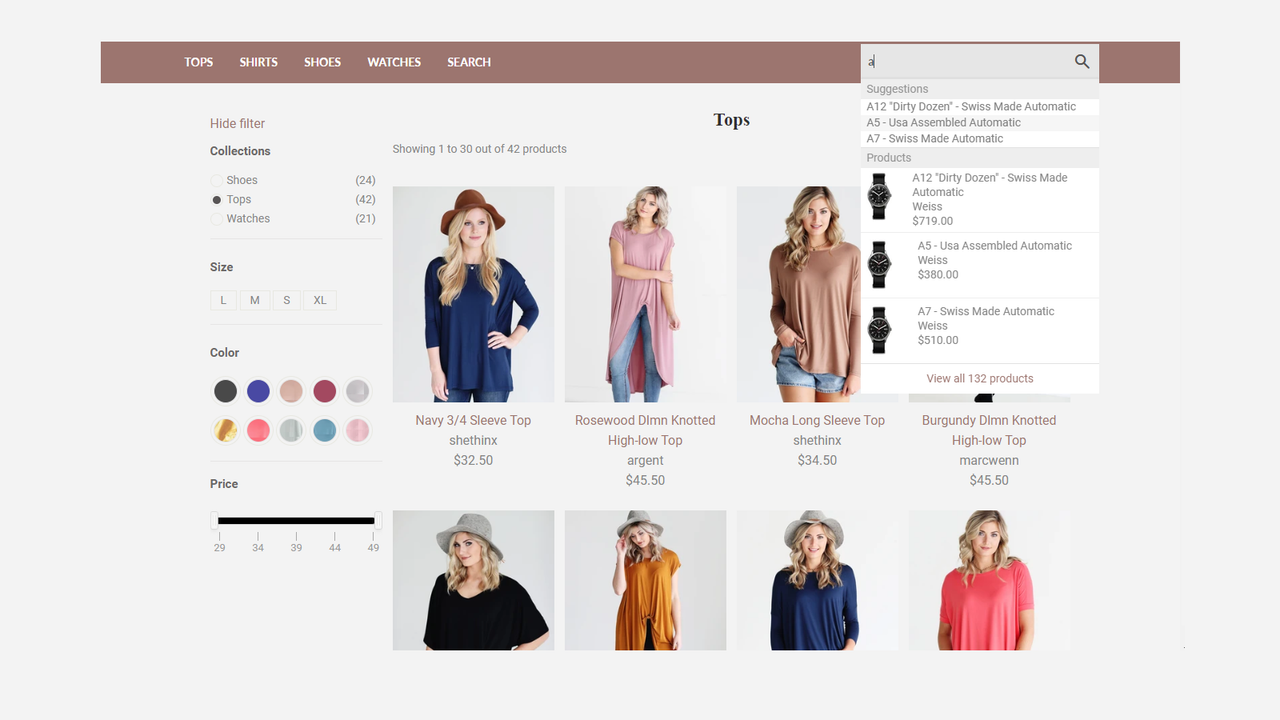This screenshot has height=720, width=1280.
Task: Toggle size M filter
Action: pos(255,300)
